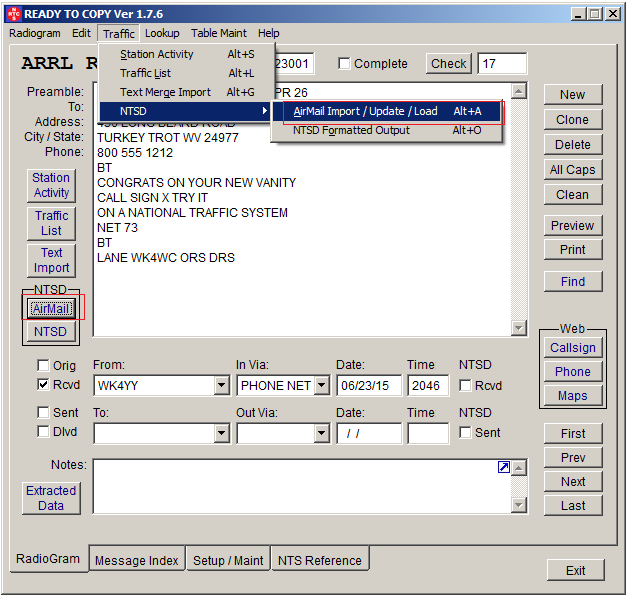Screen dimensions: 627x597
Task: Click the NTSD button below AirMail
Action: pos(51,331)
